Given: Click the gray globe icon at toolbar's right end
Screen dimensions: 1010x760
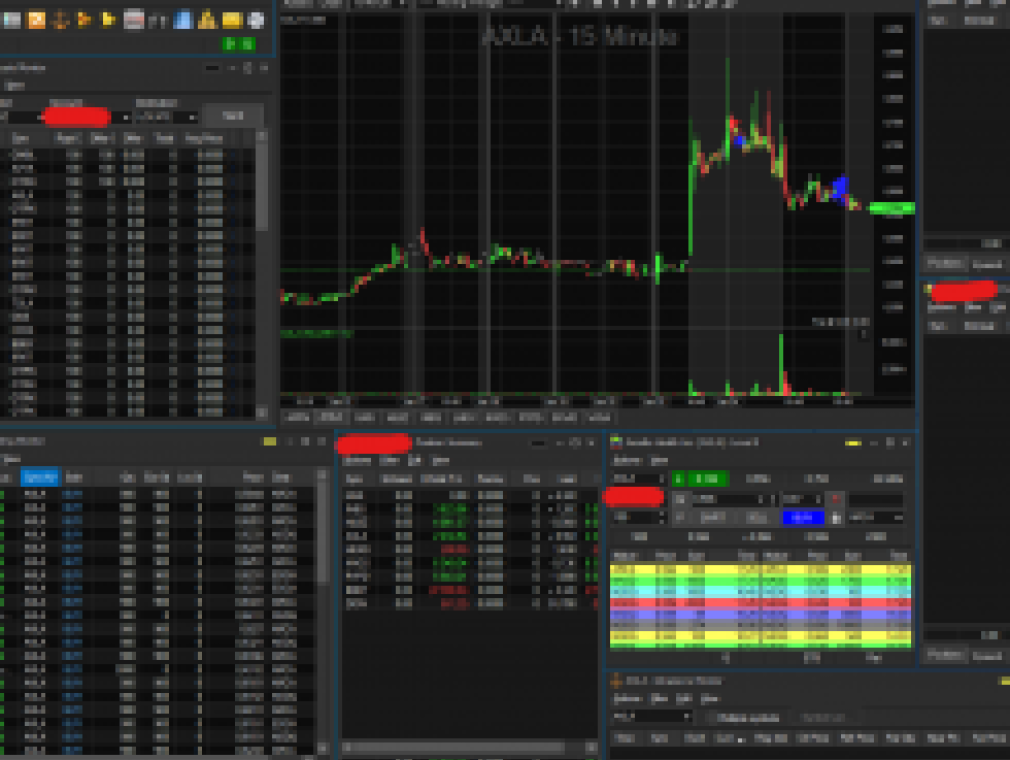Looking at the screenshot, I should coord(257,19).
